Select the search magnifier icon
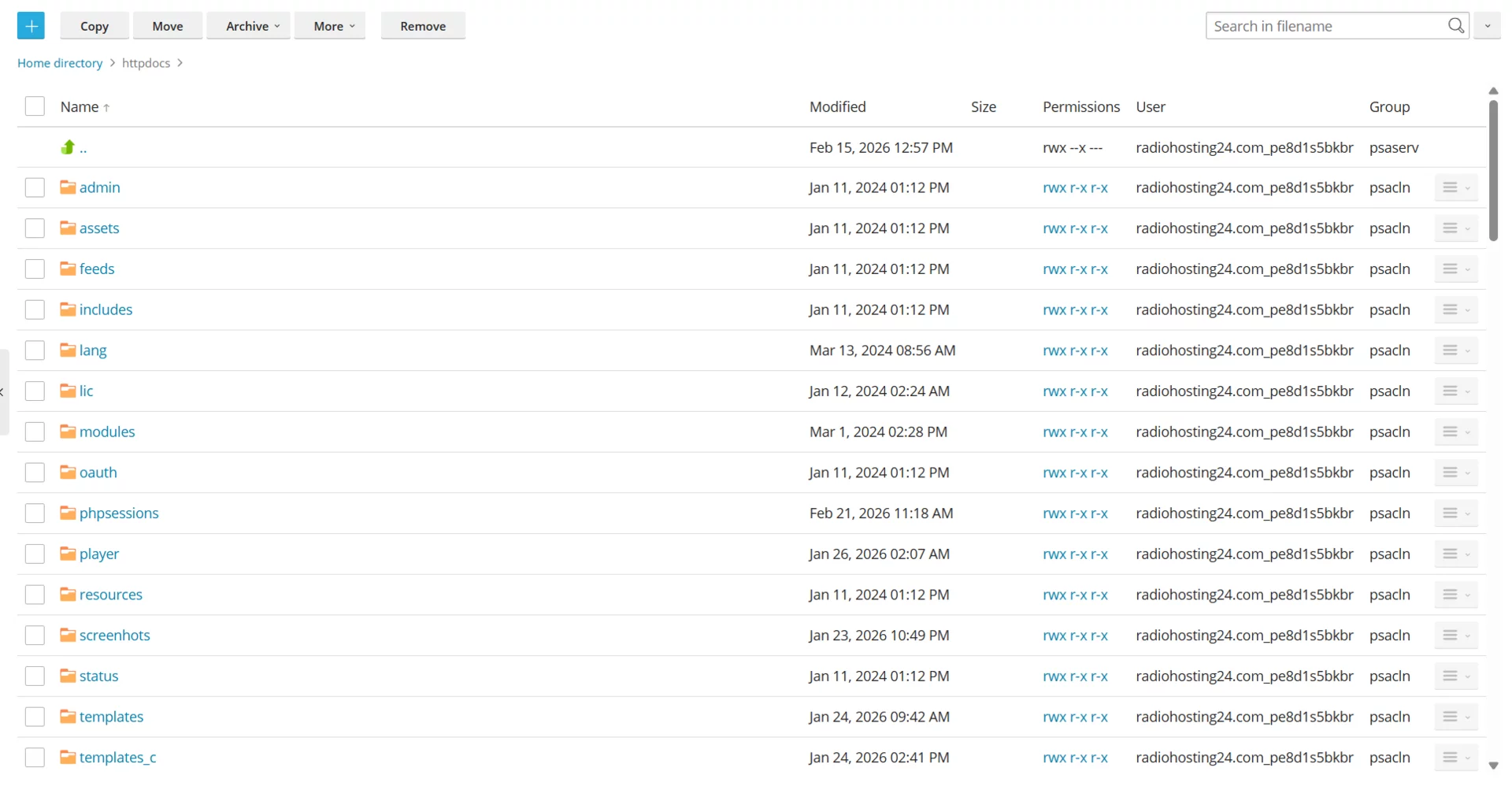1512x797 pixels. point(1456,25)
